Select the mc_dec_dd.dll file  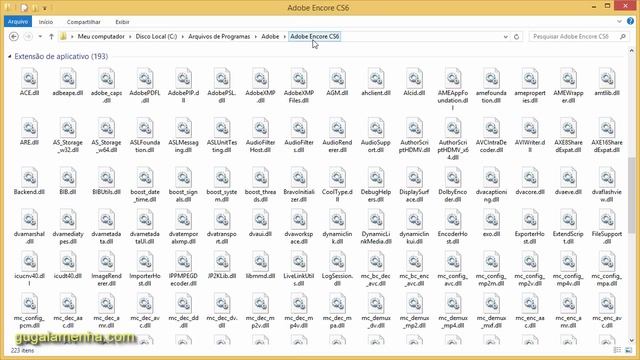[183, 311]
